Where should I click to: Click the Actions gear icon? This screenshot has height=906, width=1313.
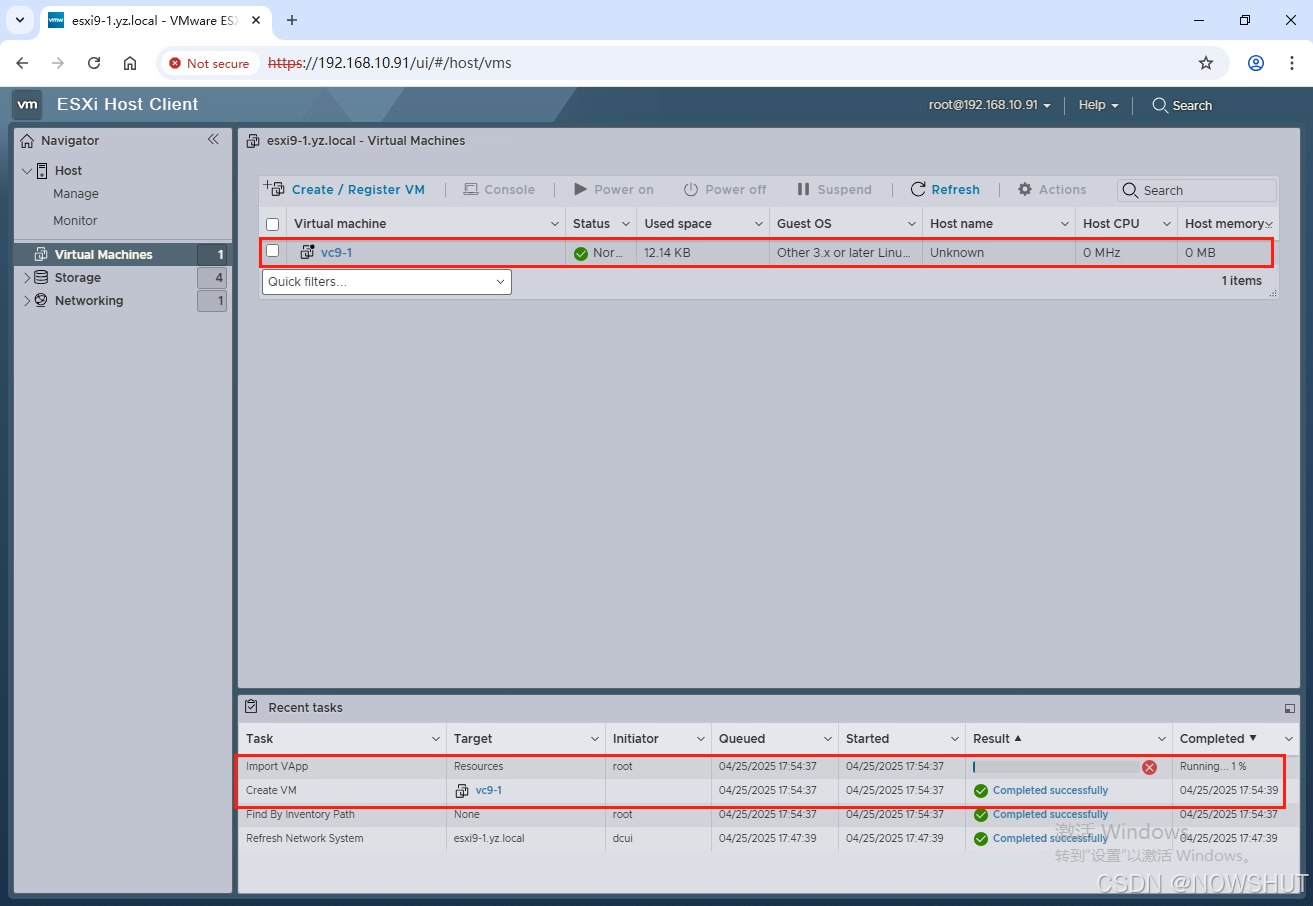1025,189
